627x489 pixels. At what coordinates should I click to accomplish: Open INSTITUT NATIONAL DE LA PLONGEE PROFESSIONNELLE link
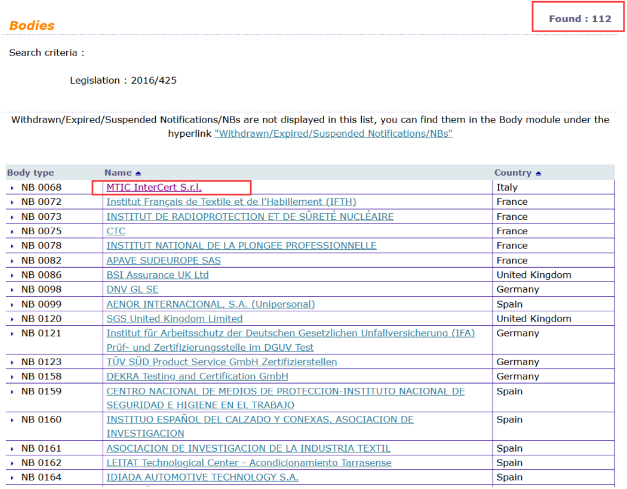click(x=241, y=246)
